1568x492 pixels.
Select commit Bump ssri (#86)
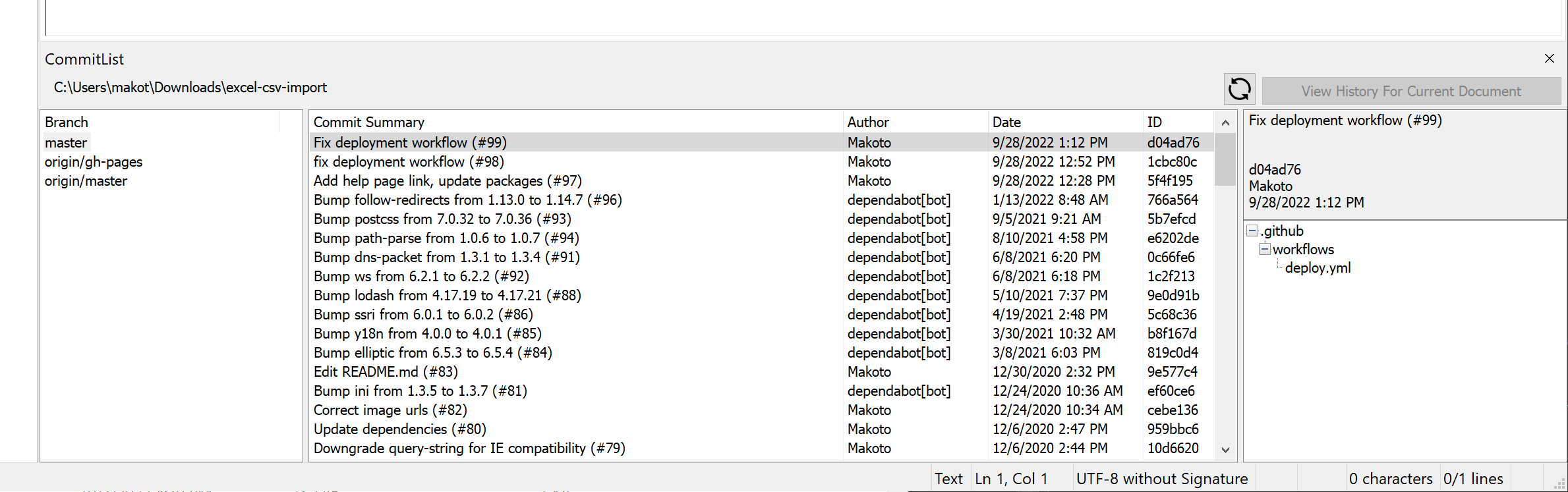click(761, 314)
